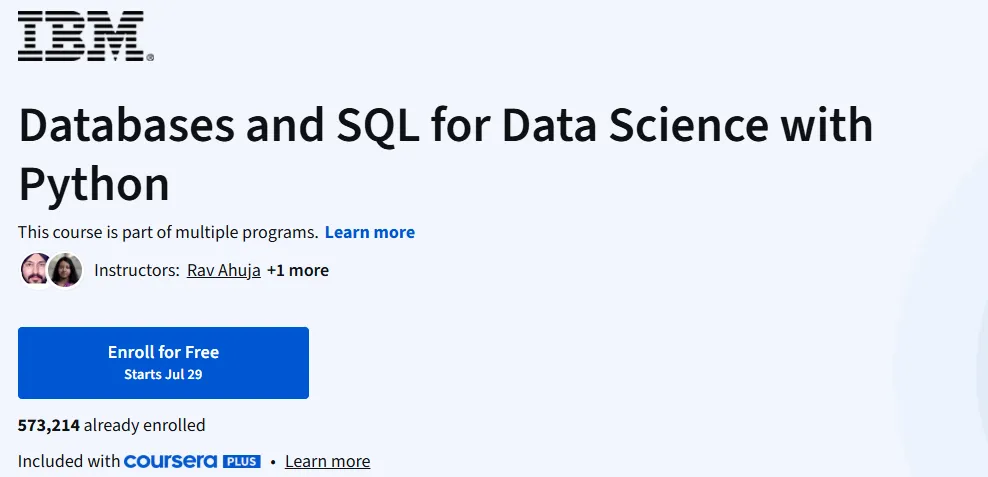Click the Instructors: label

137,270
